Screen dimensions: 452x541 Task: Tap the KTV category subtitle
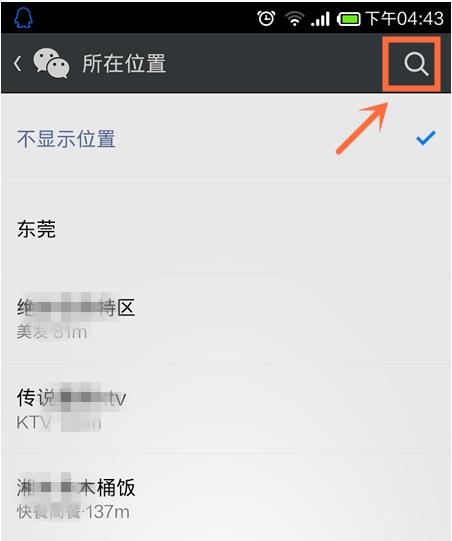(34, 422)
